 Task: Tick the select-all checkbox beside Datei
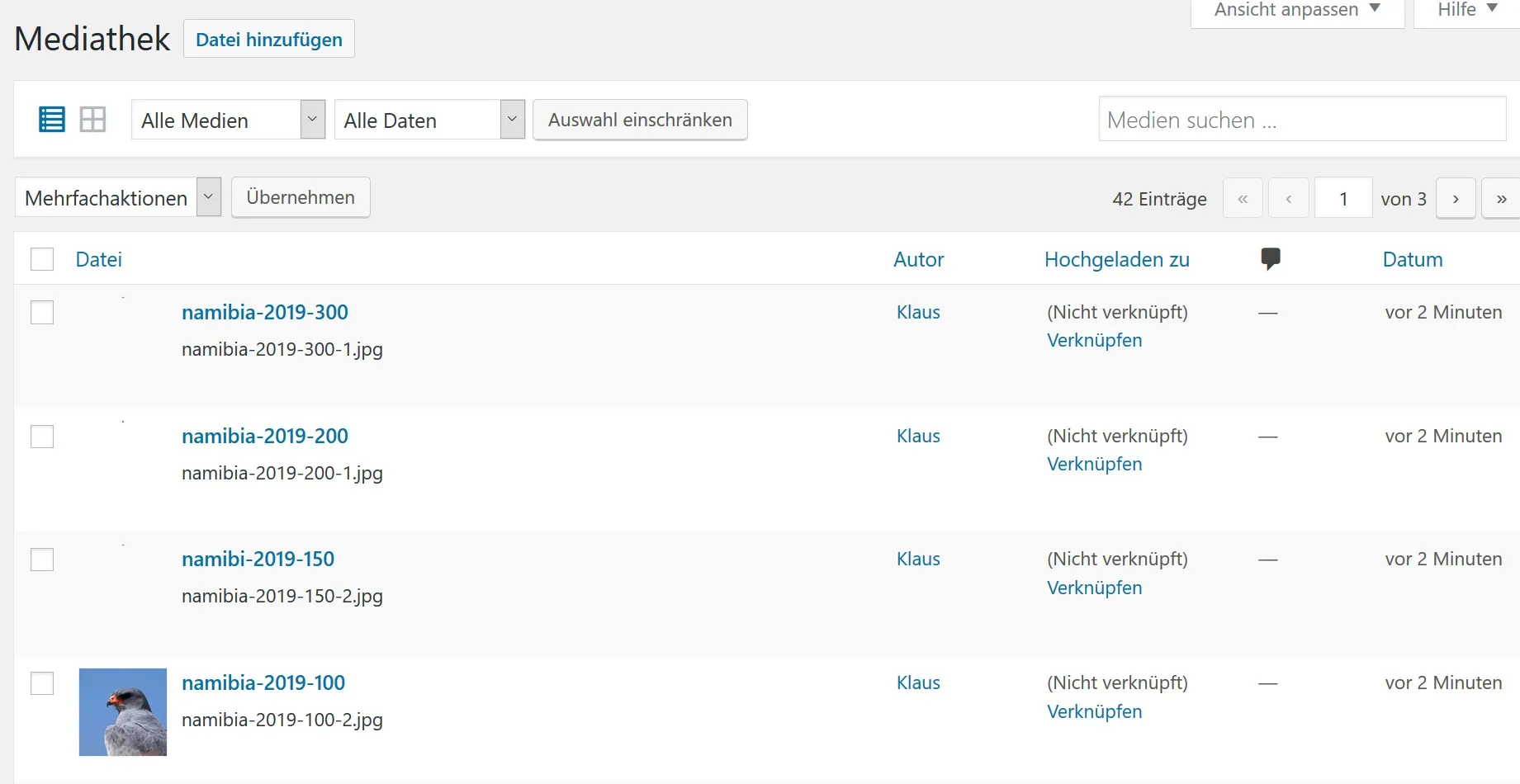[x=42, y=259]
